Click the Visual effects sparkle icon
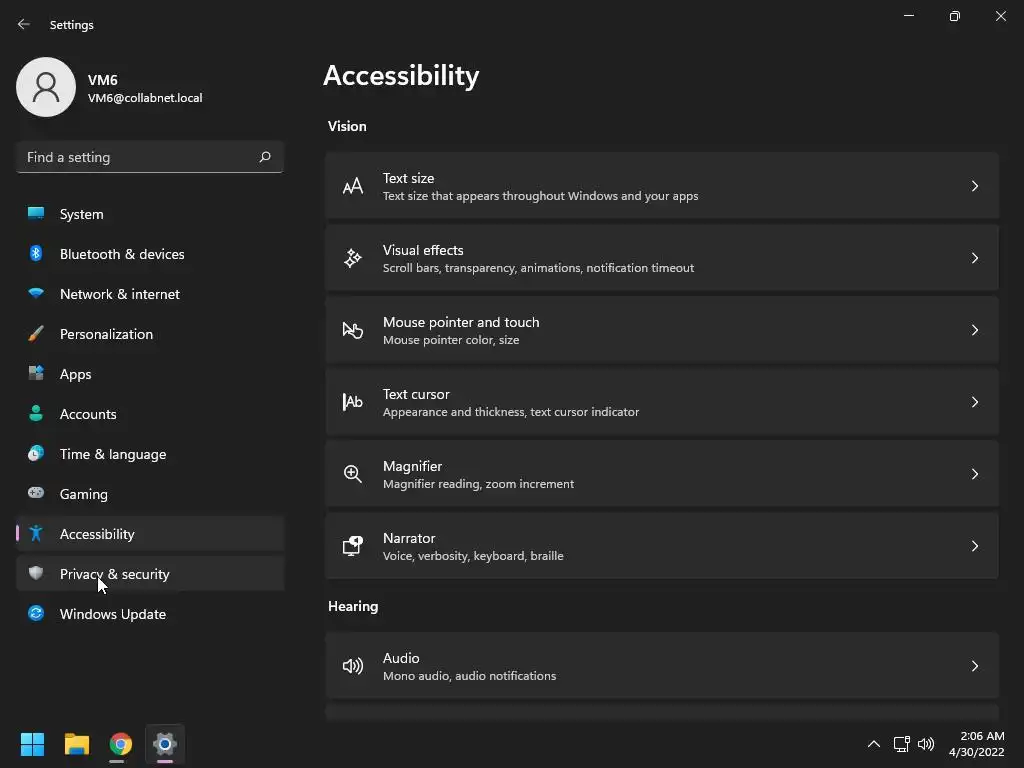 click(353, 258)
